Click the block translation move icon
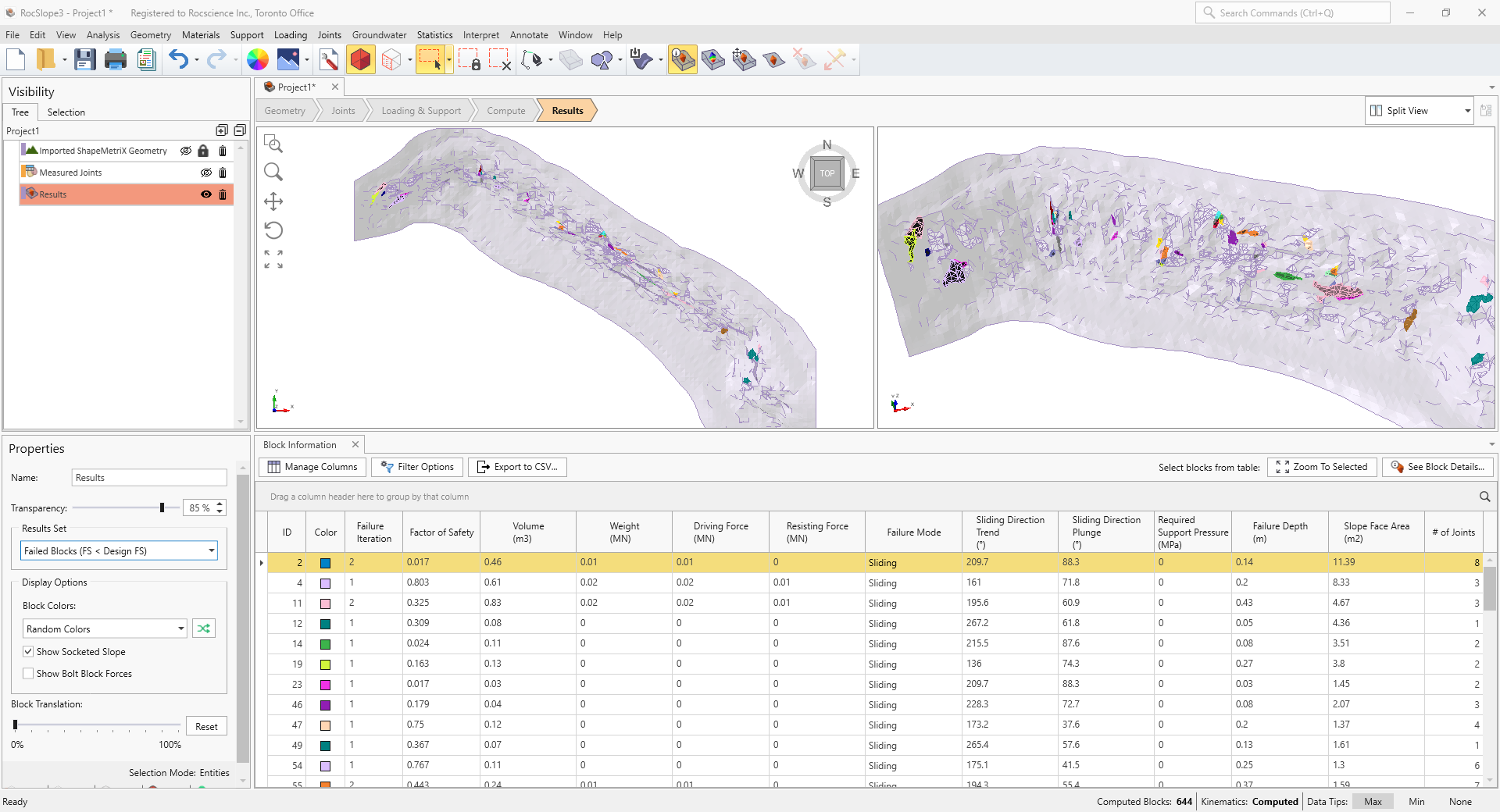This screenshot has height=812, width=1500. [x=744, y=59]
